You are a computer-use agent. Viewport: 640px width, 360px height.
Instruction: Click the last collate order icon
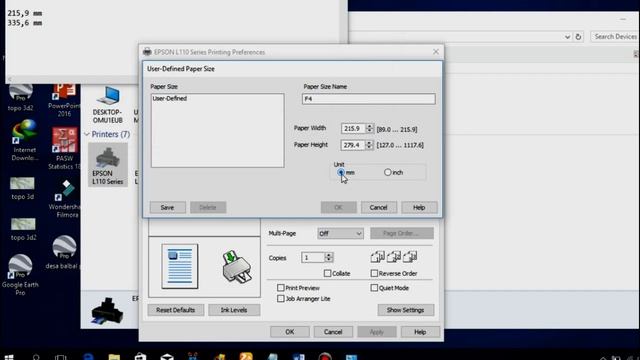pos(410,257)
